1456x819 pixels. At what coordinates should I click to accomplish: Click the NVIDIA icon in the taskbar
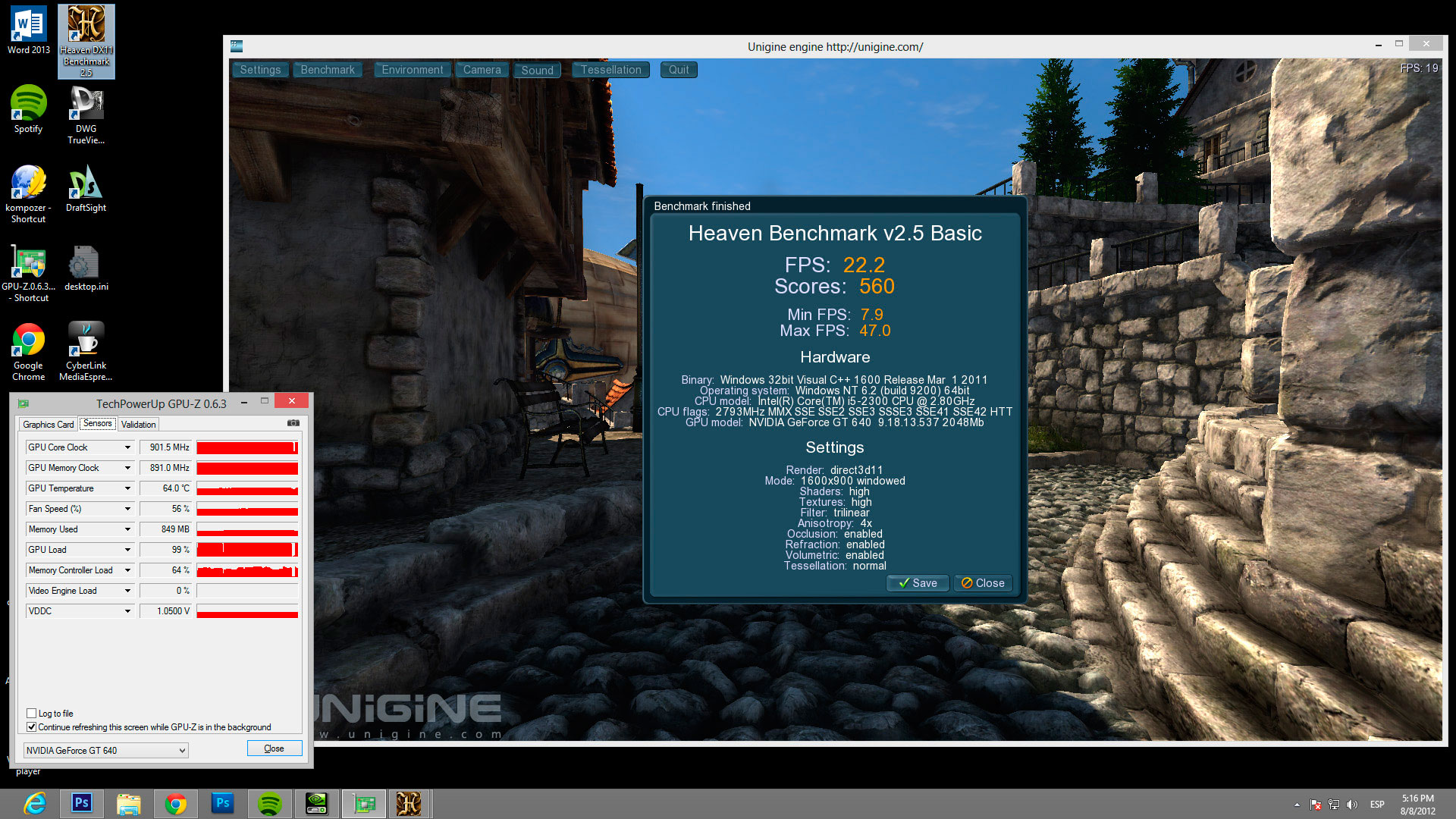tap(316, 804)
